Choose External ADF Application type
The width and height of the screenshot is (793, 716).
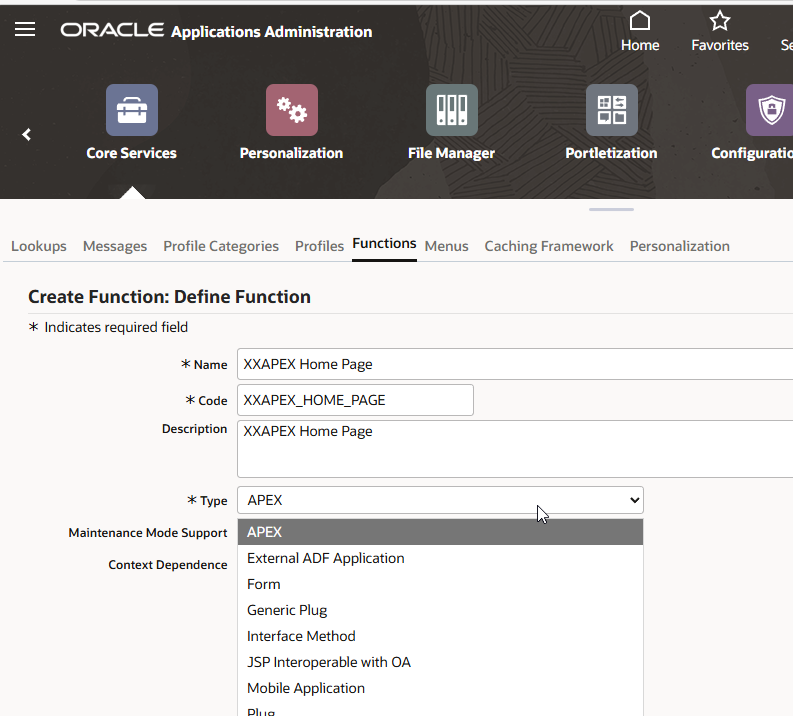coord(440,558)
